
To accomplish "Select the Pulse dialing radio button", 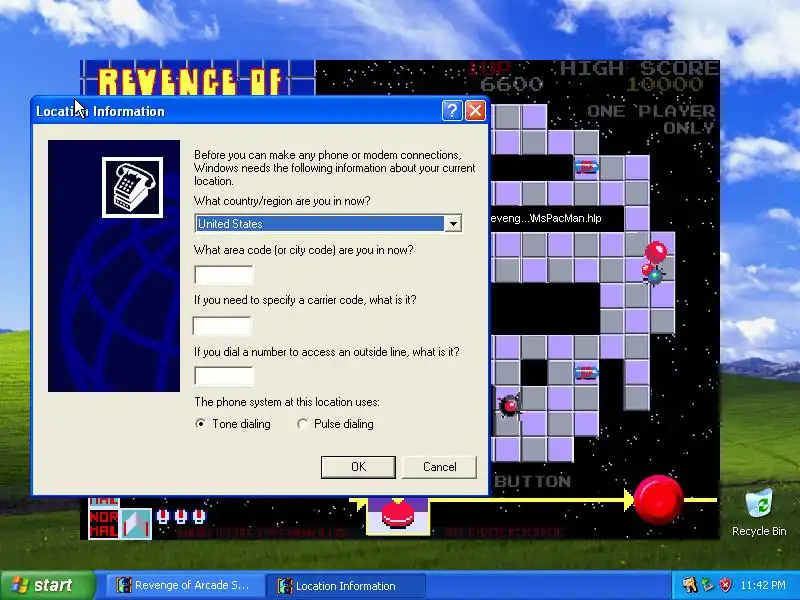I will pyautogui.click(x=303, y=423).
